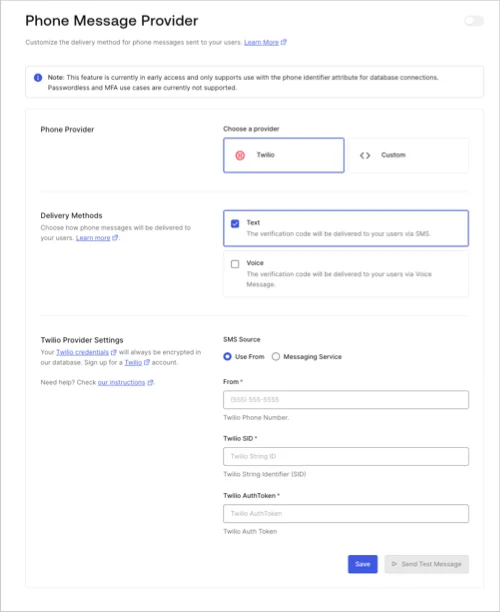This screenshot has height=612, width=500.
Task: Toggle the Phone Message Provider switch
Action: coord(474,21)
